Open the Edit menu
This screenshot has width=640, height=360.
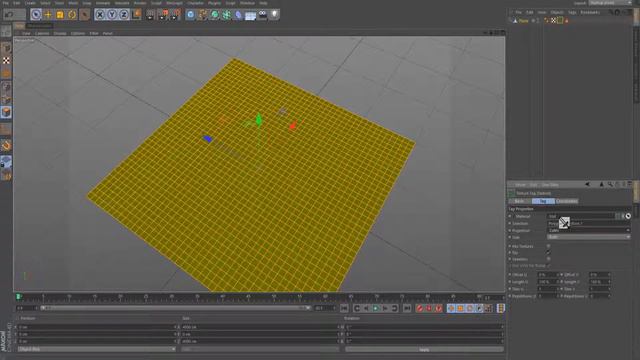(x=17, y=3)
